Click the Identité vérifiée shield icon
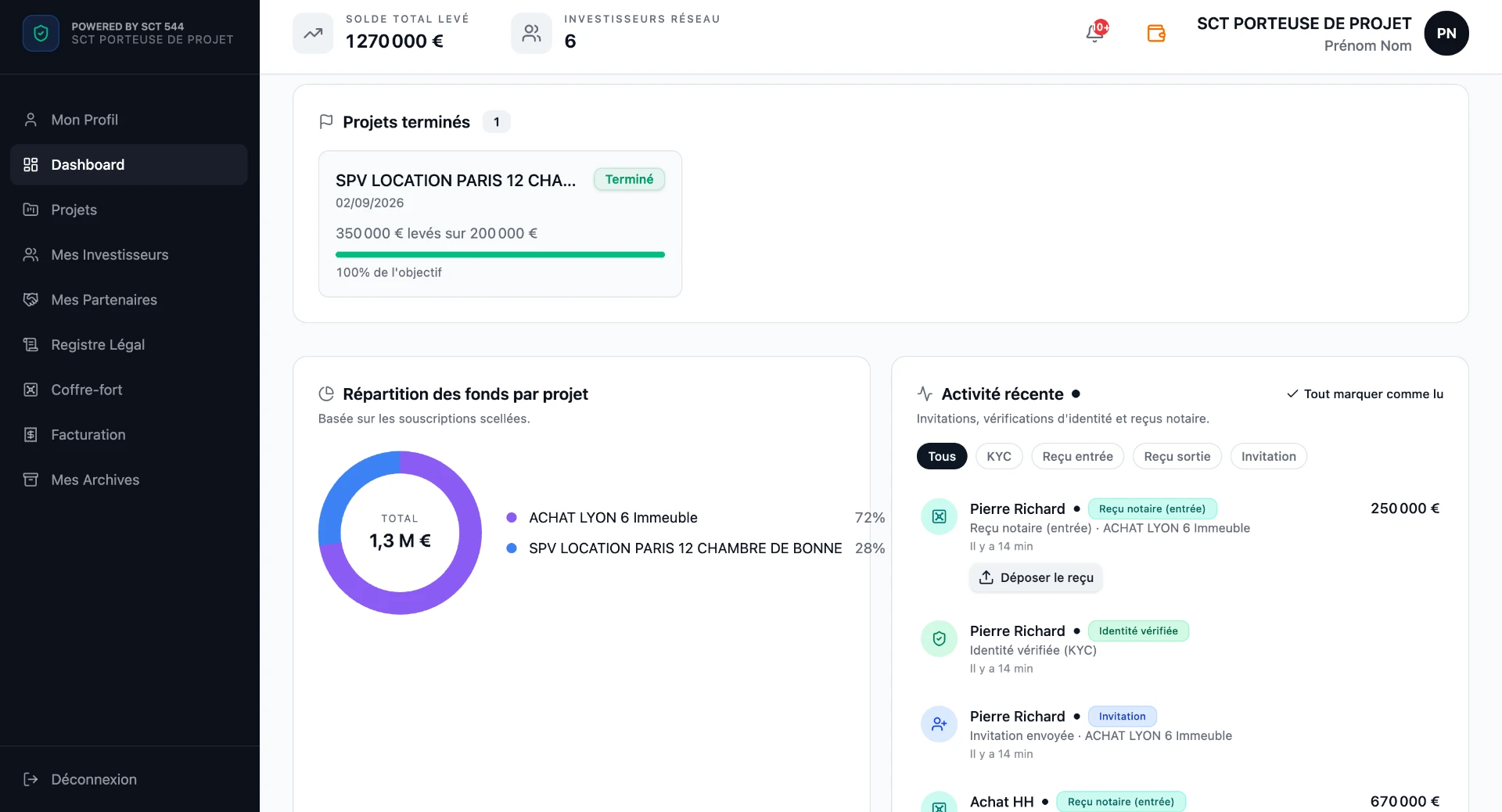Viewport: 1502px width, 812px height. (x=939, y=639)
